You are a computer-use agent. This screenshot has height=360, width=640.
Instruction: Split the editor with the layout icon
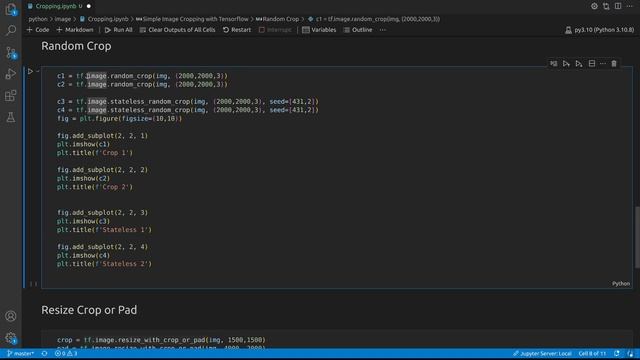(x=618, y=6)
